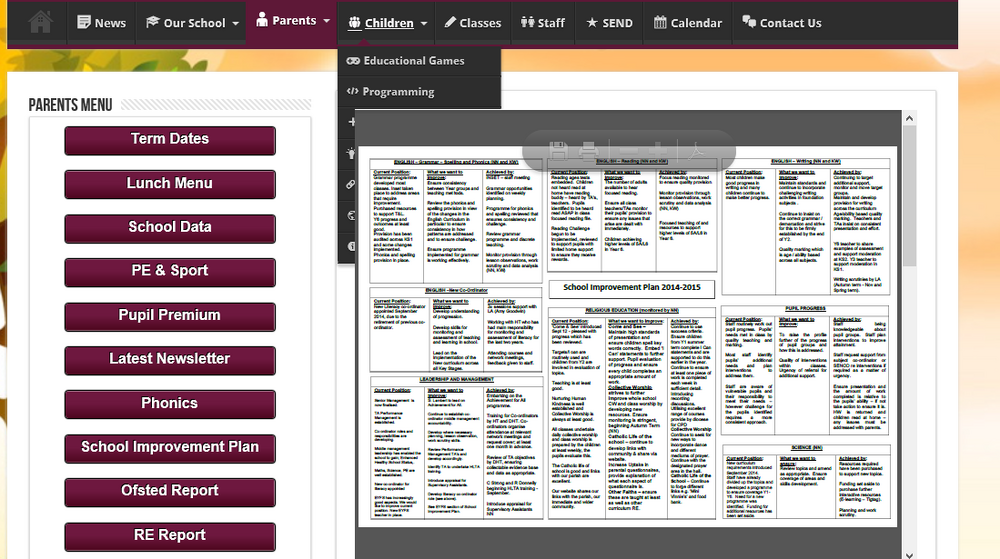
Task: Click the PDF scrollbar up arrow
Action: 909,118
